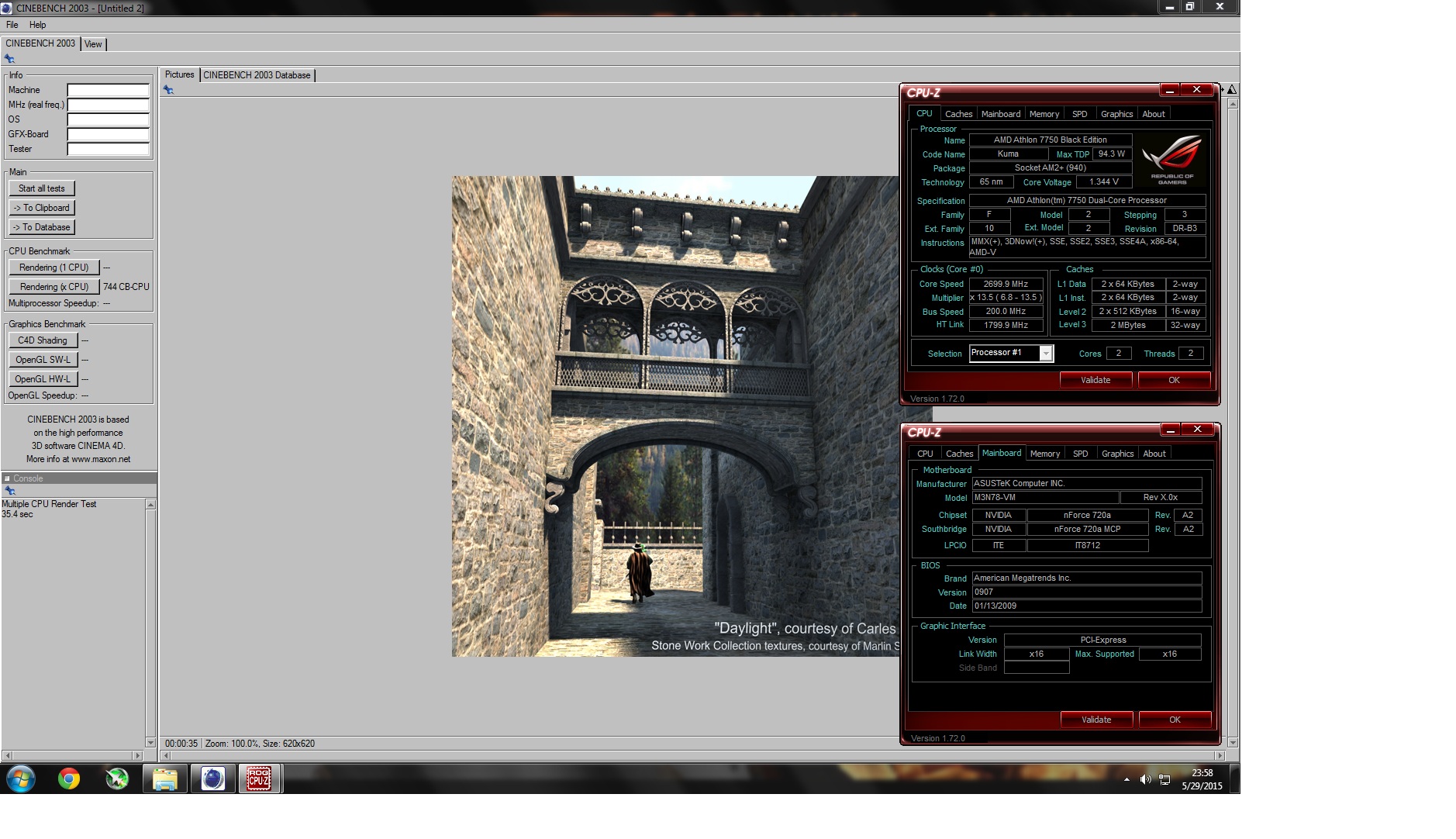The image size is (1456, 839).
Task: Open About tab in lower CPU-Z window
Action: click(x=1154, y=454)
